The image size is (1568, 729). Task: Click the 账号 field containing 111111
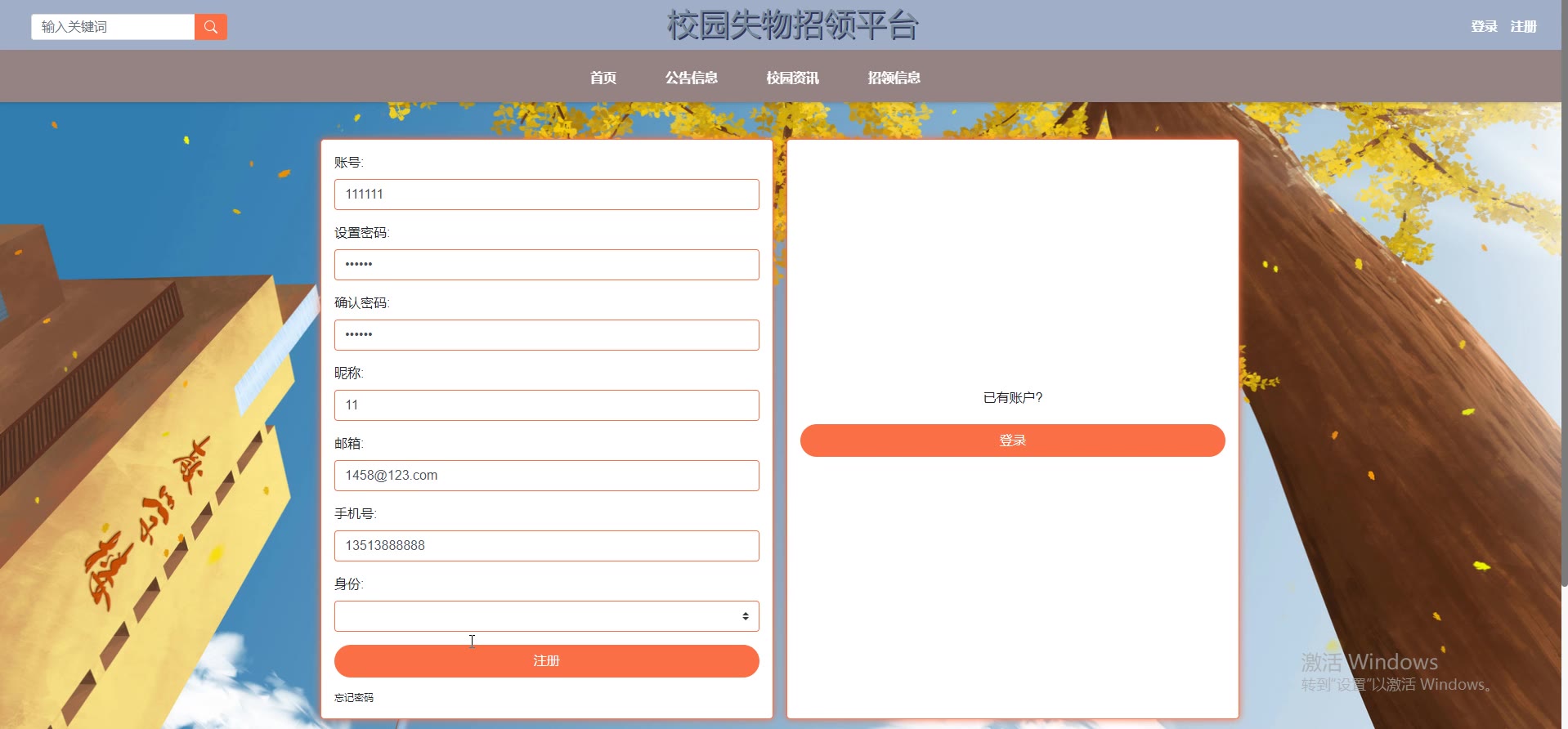547,195
